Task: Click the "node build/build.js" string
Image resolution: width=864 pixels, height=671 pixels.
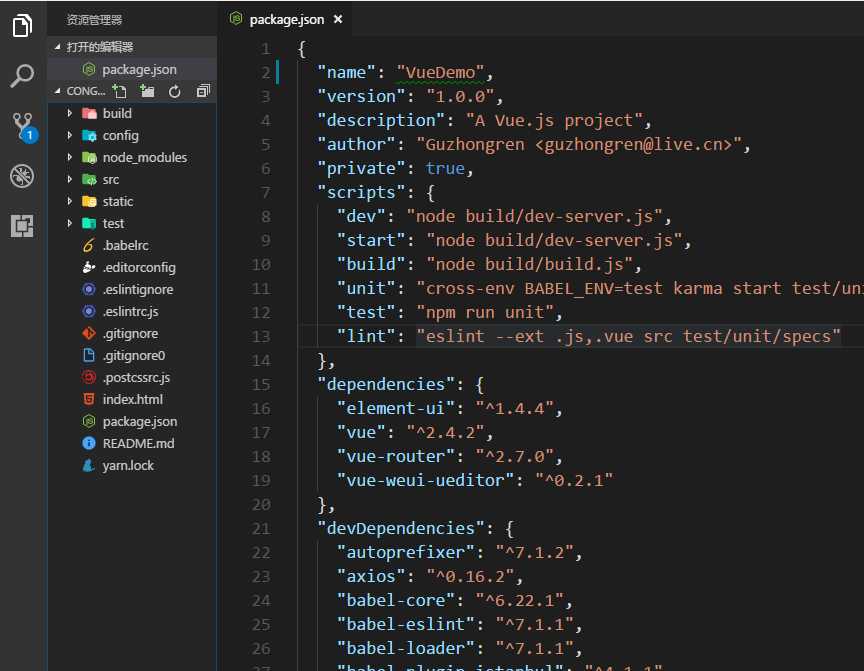Action: tap(529, 264)
